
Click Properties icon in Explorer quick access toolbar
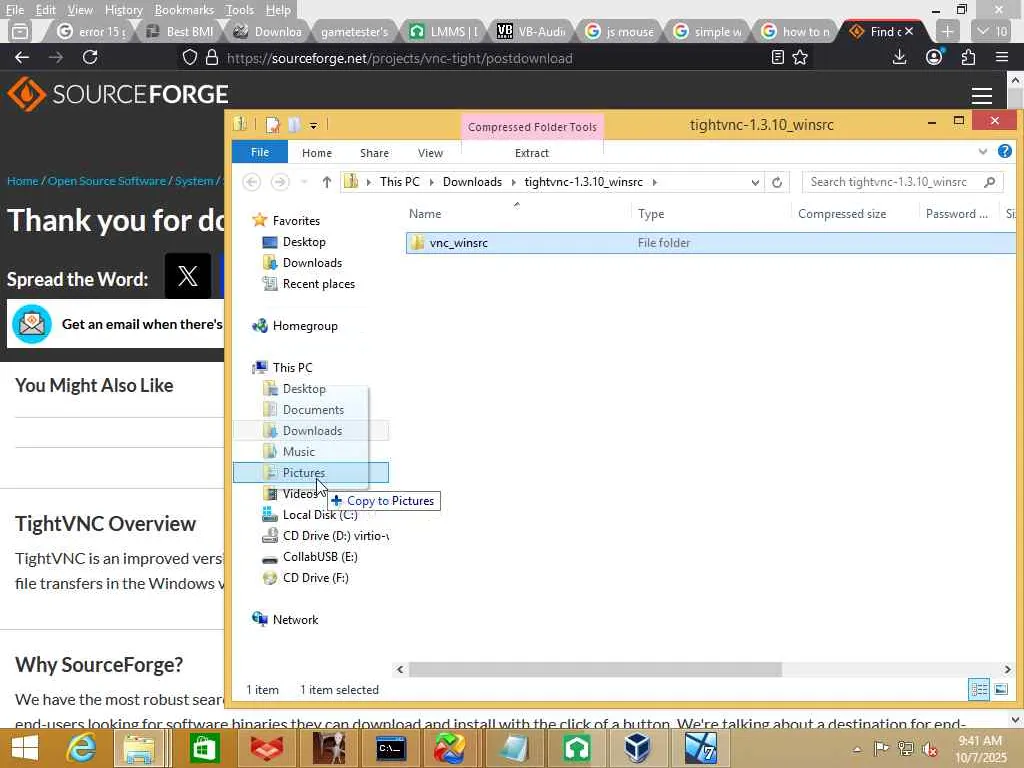tap(272, 124)
